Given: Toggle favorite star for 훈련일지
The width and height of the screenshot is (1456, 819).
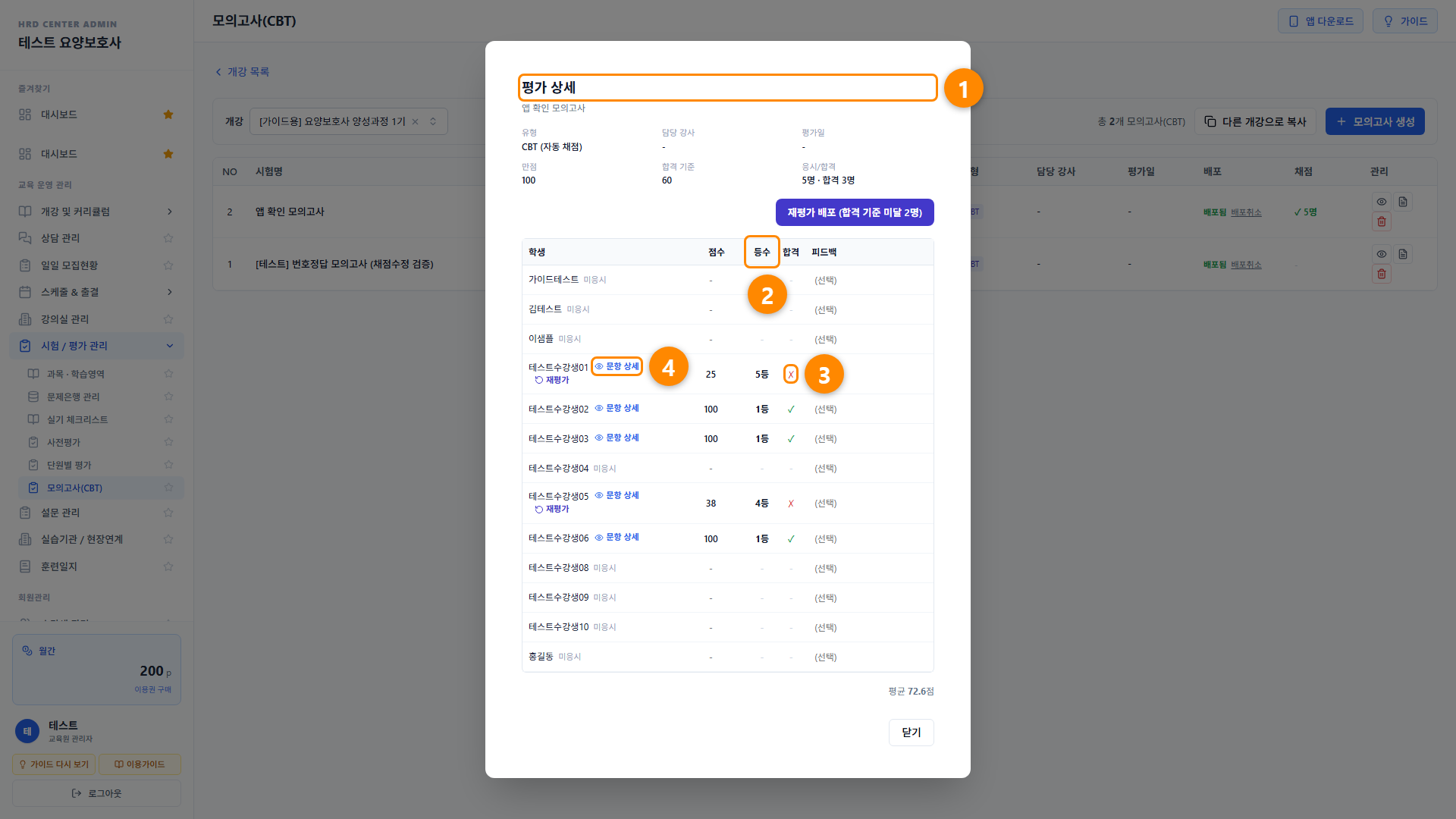Looking at the screenshot, I should [168, 566].
